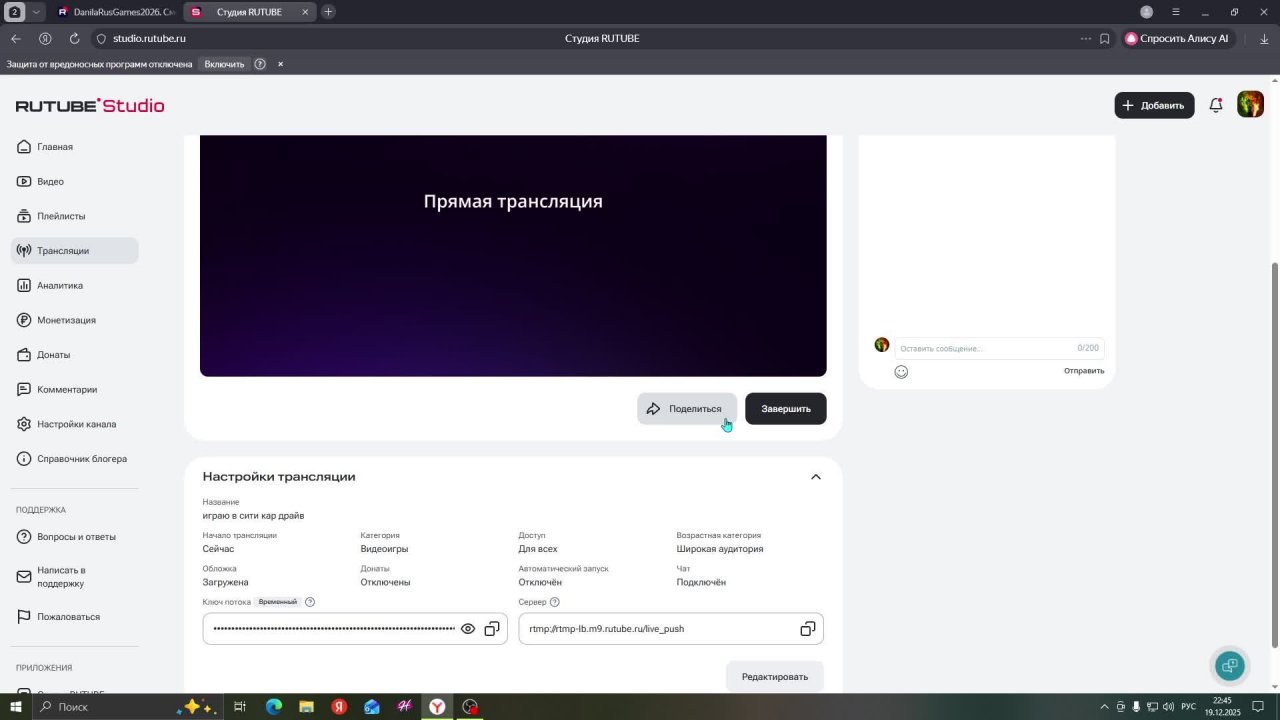Screen dimensions: 1280x720
Task: Switch the РУС keyboard language indicator
Action: point(1188,707)
